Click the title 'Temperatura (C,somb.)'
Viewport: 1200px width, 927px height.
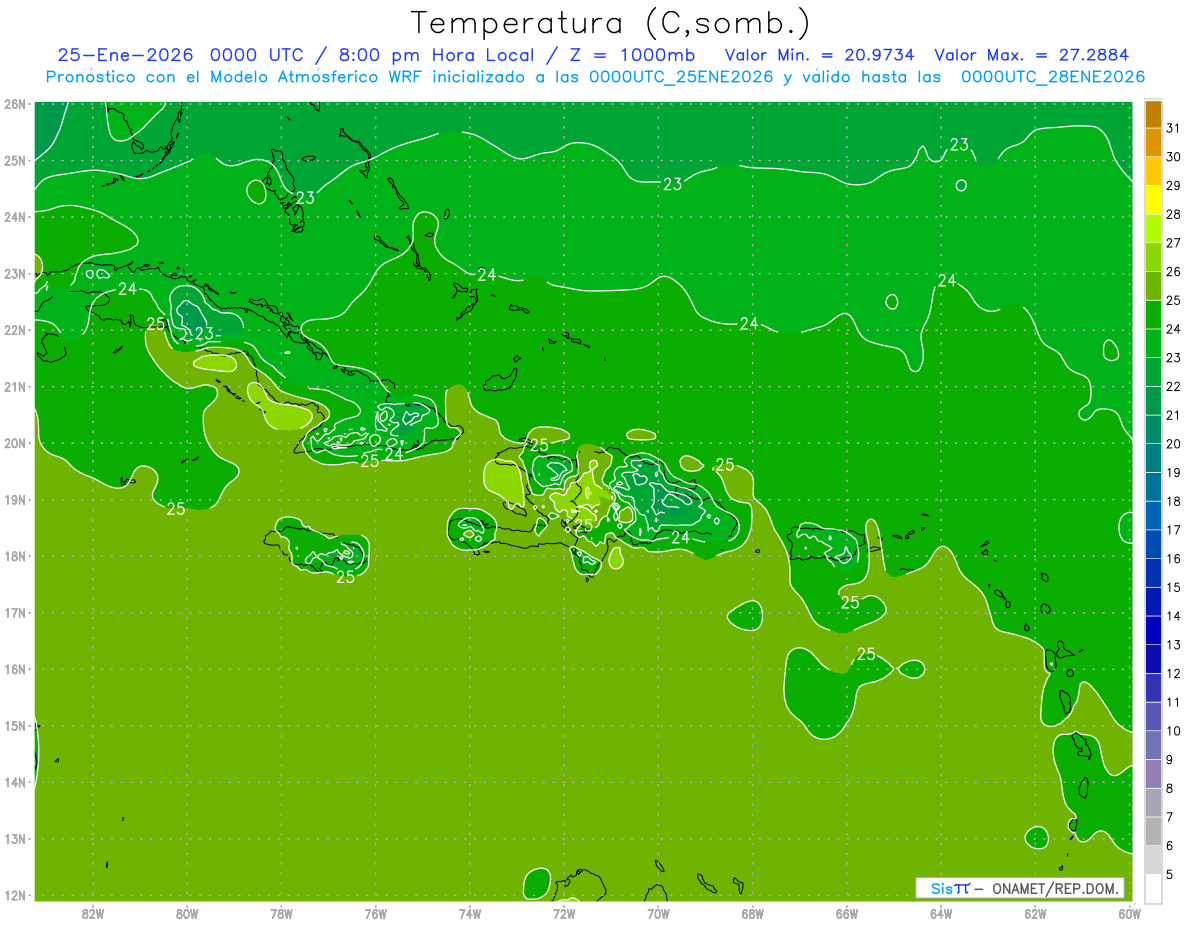click(610, 23)
